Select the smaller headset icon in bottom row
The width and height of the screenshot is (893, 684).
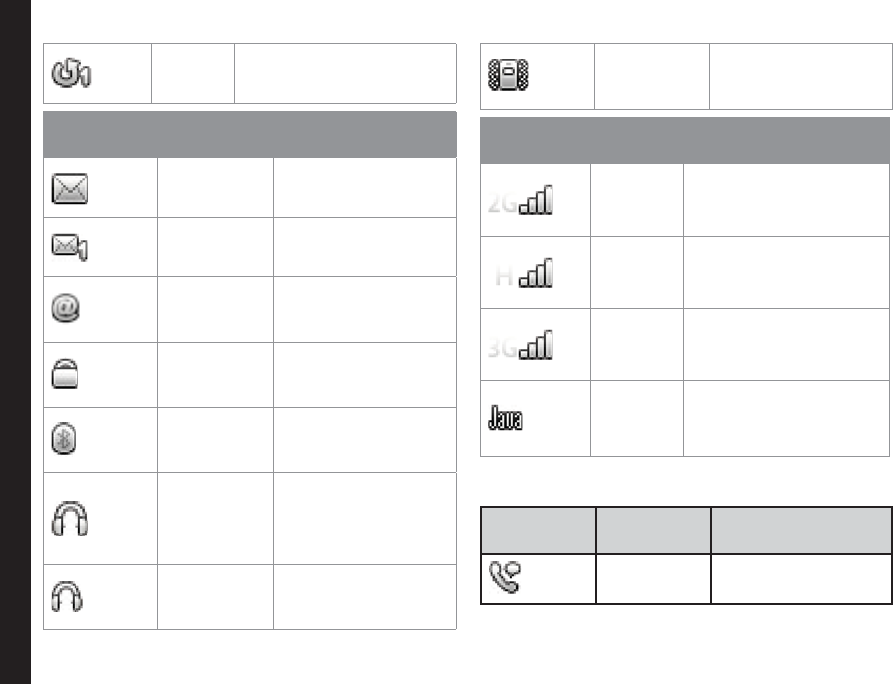(x=66, y=596)
